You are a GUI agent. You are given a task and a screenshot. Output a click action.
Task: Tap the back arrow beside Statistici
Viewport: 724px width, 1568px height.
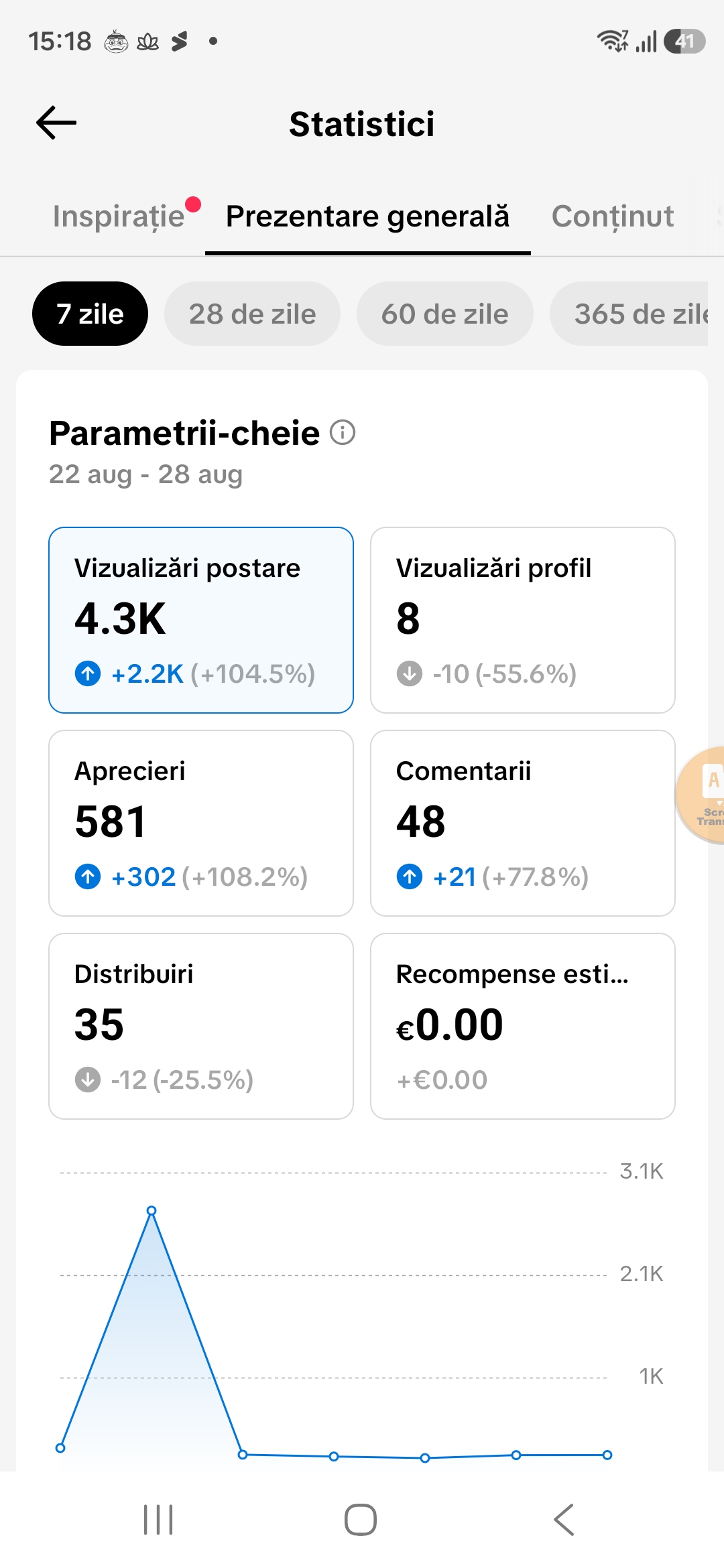[x=56, y=123]
